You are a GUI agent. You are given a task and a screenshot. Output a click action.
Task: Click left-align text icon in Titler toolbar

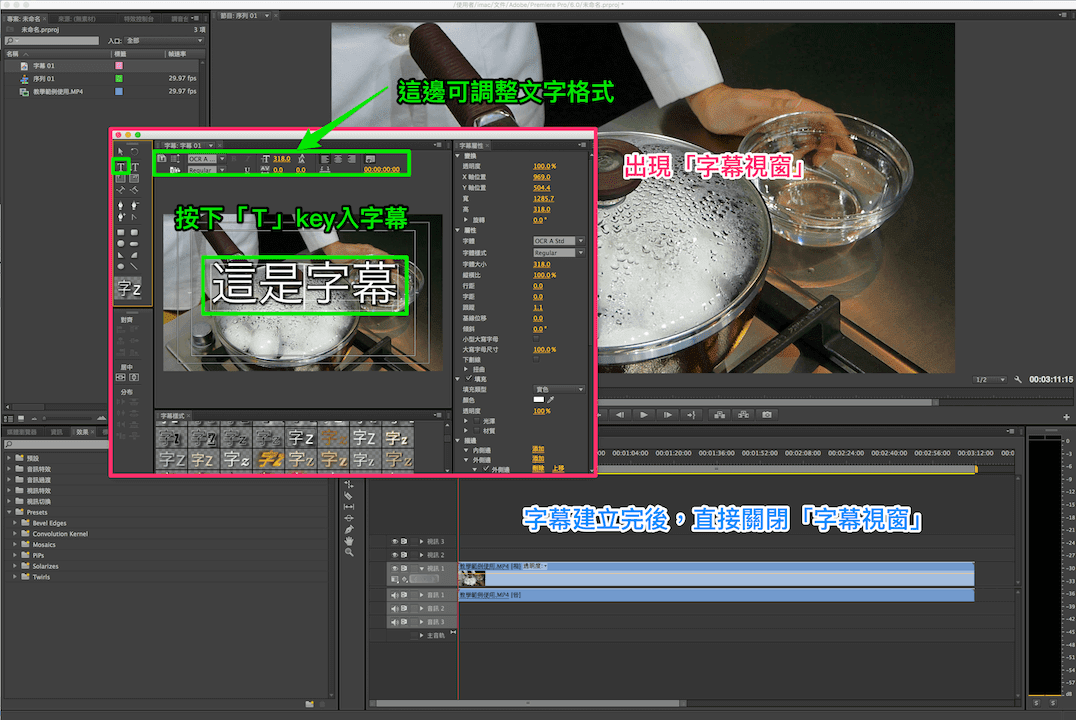325,159
